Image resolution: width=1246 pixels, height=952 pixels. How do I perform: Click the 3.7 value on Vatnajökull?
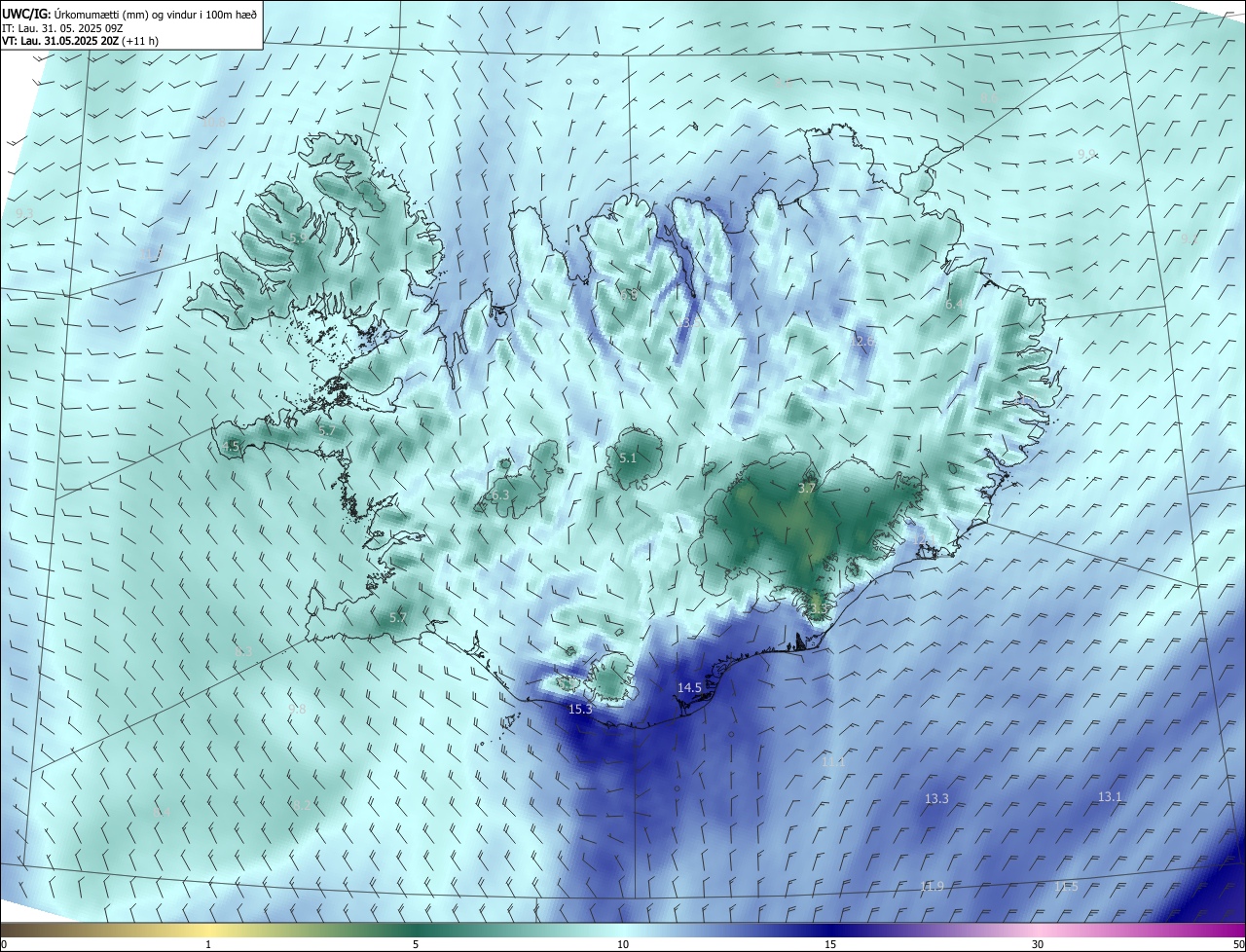pos(806,488)
